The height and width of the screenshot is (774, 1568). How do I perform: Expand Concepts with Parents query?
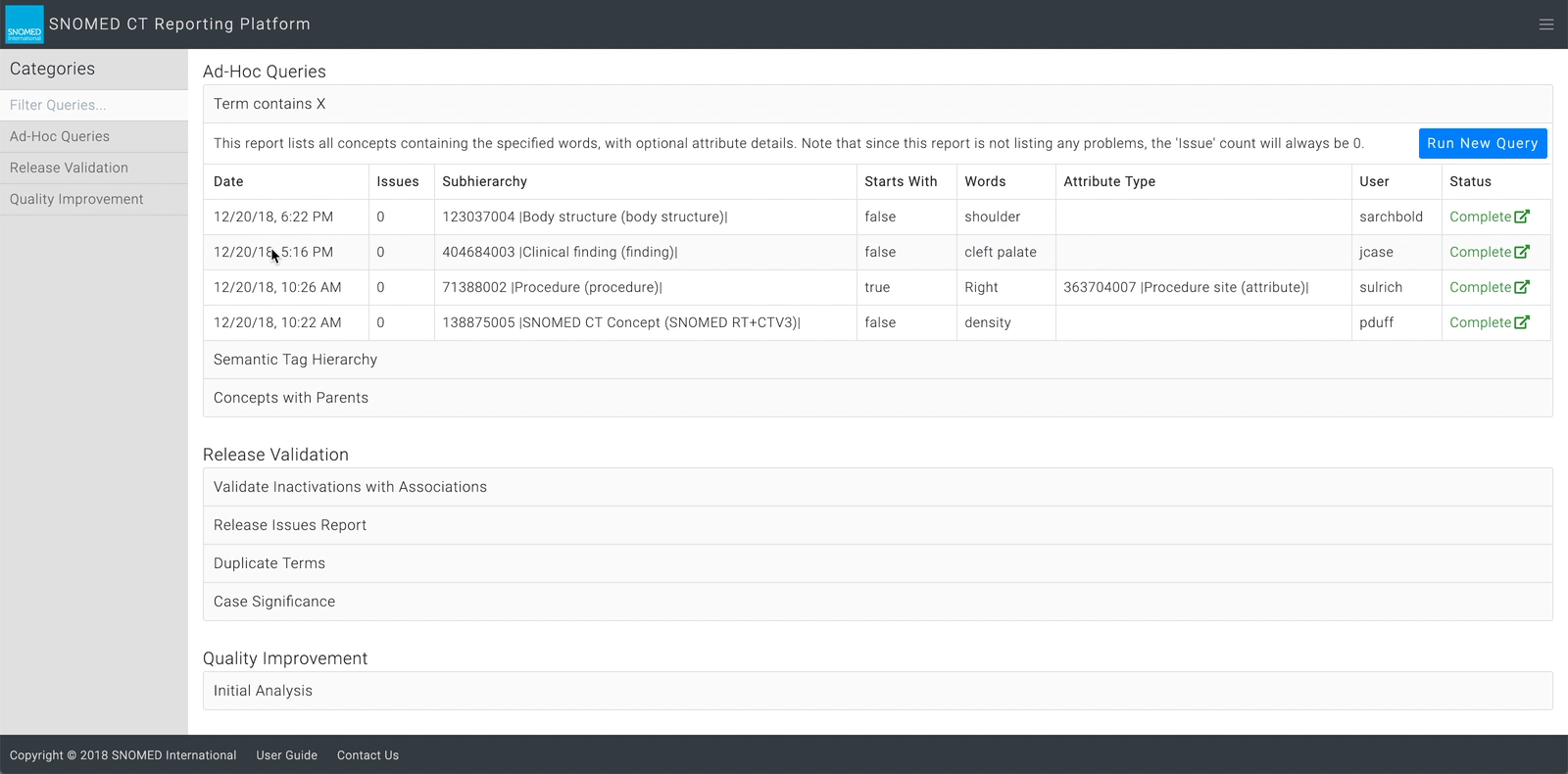(878, 398)
